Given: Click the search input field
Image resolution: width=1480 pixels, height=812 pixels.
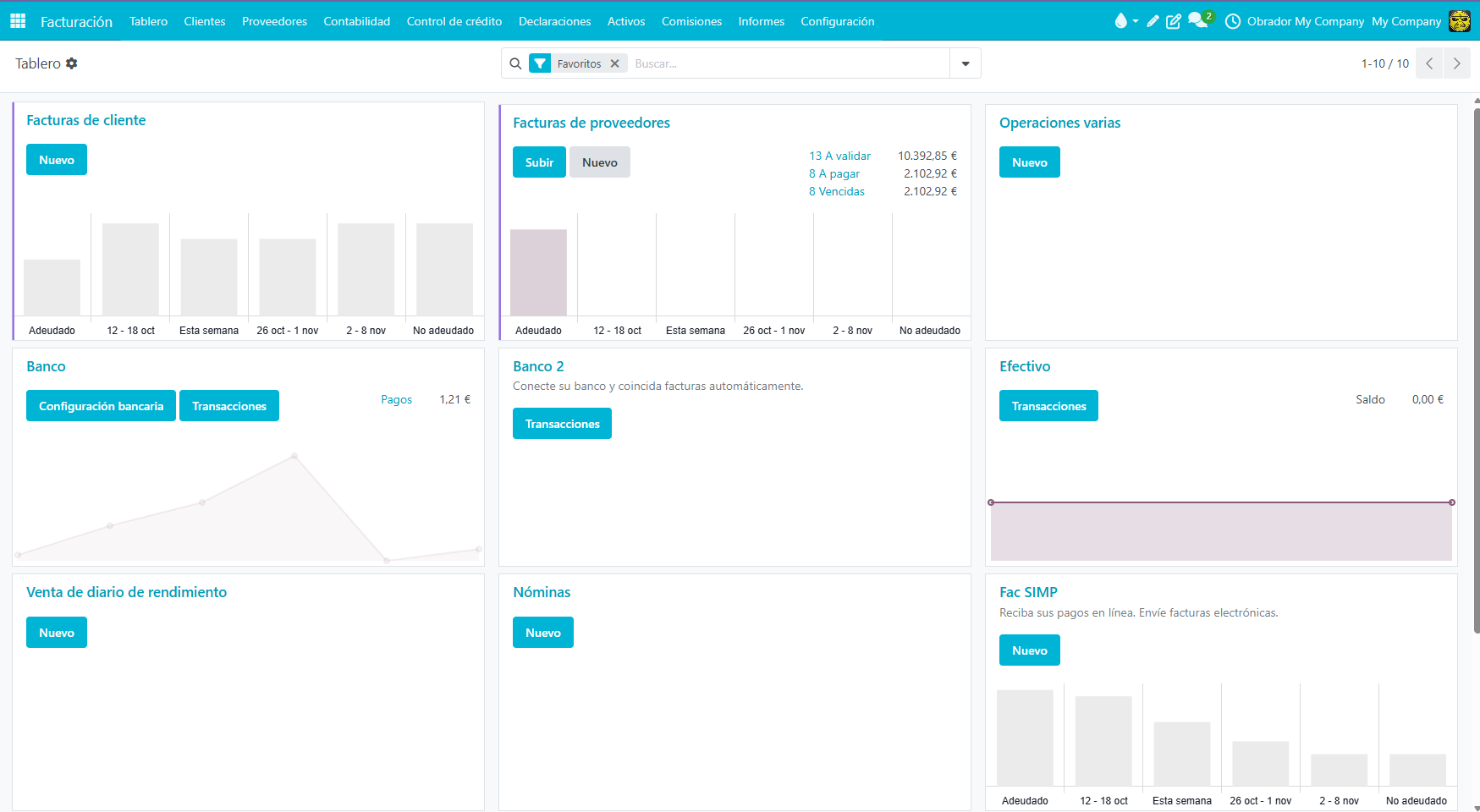Looking at the screenshot, I should tap(787, 63).
